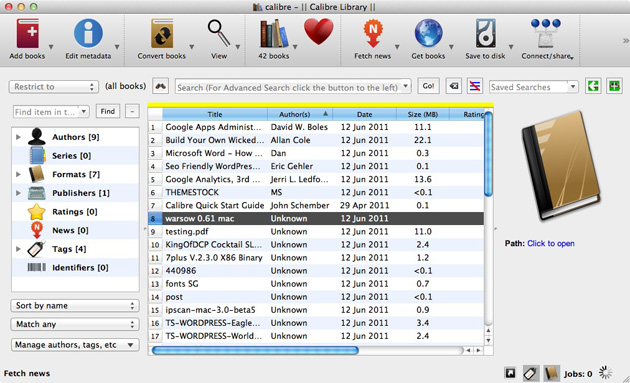Sort by Title column header

tap(215, 114)
